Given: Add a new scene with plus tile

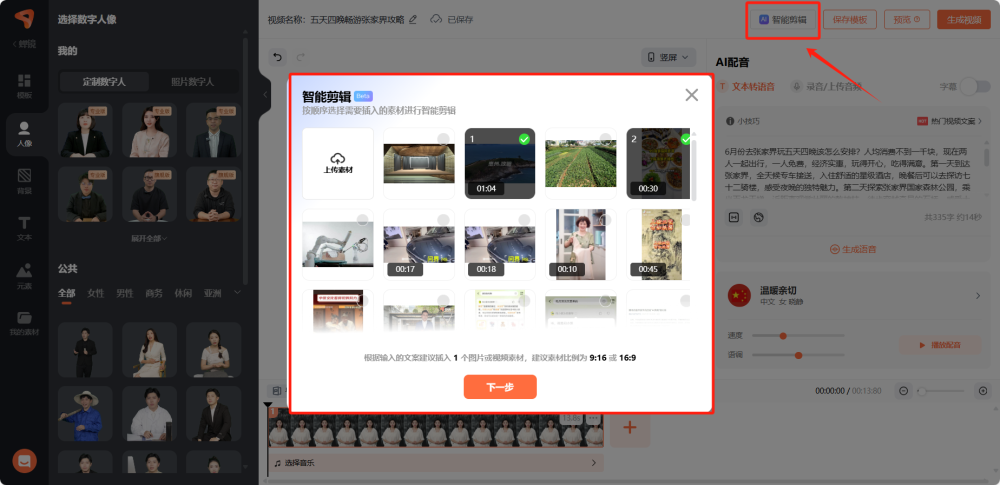Looking at the screenshot, I should (x=630, y=428).
